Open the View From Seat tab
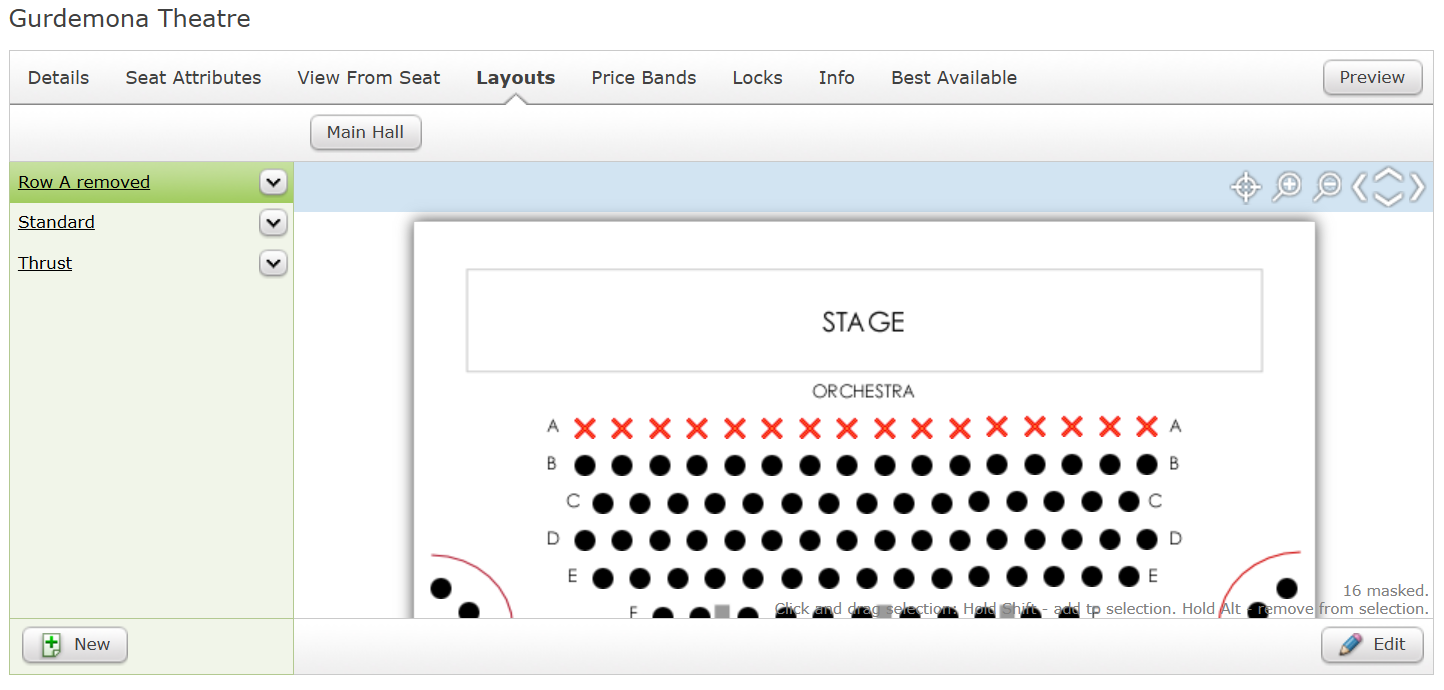1444x690 pixels. click(x=369, y=78)
